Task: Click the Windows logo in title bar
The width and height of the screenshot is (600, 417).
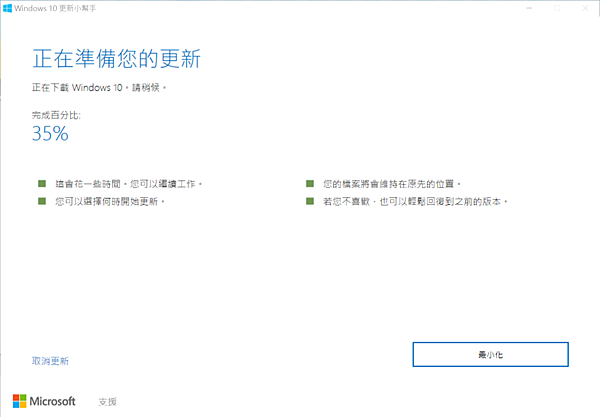Action: 7,8
